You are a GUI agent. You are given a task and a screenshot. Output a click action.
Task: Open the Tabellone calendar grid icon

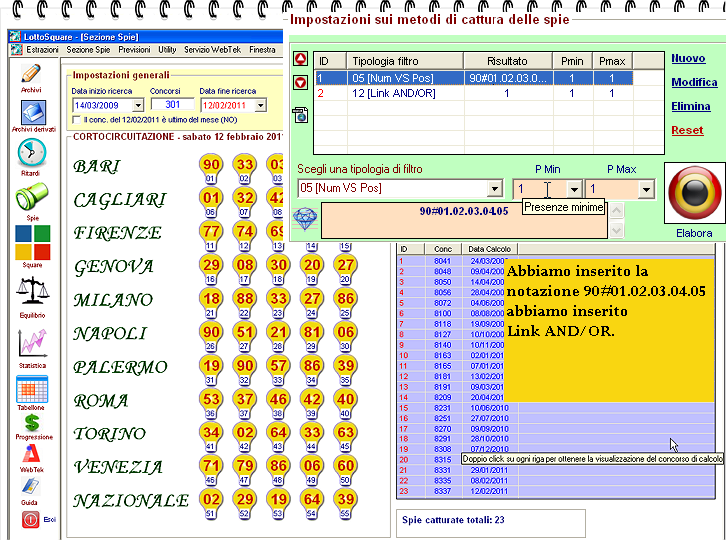click(x=31, y=388)
